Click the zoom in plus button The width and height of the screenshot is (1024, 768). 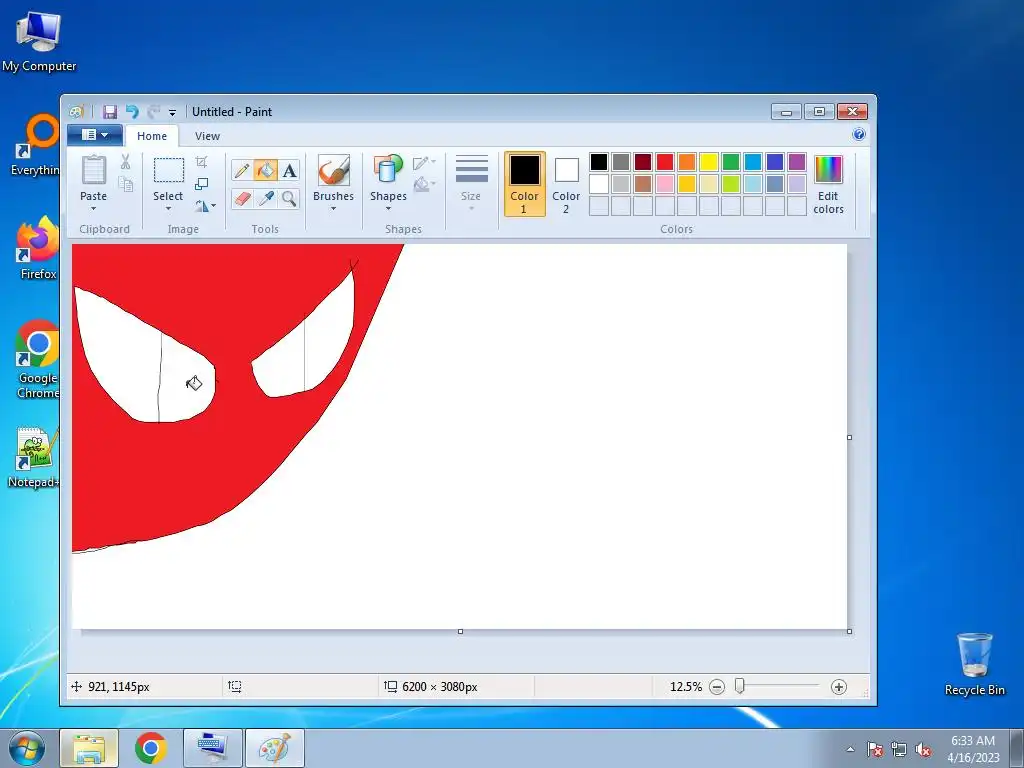(839, 687)
